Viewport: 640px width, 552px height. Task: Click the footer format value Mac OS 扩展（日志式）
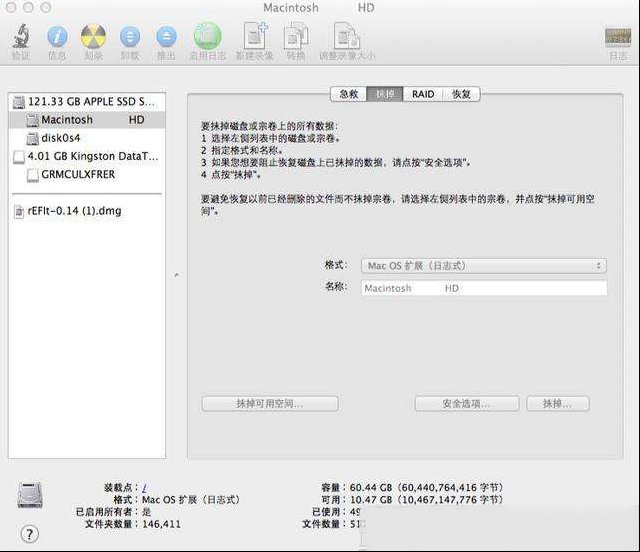(x=191, y=500)
